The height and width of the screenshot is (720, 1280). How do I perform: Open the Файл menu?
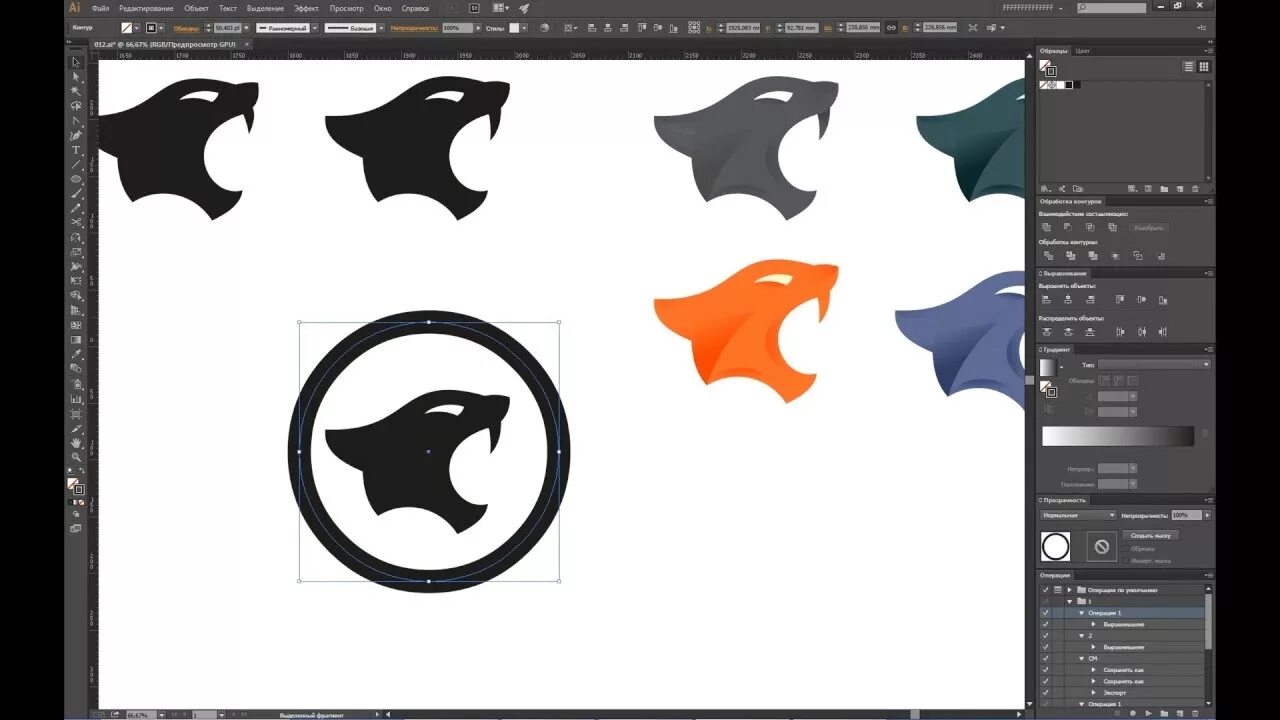(100, 8)
